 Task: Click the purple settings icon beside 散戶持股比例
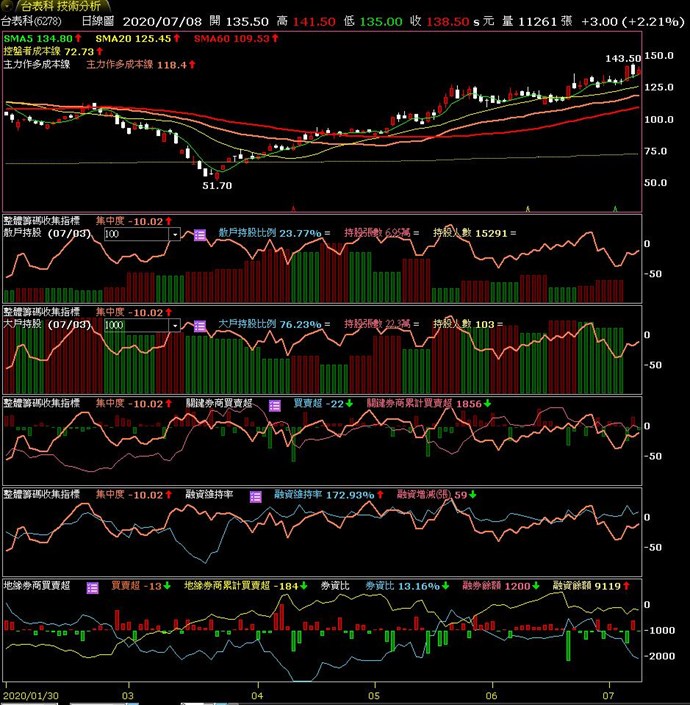199,233
